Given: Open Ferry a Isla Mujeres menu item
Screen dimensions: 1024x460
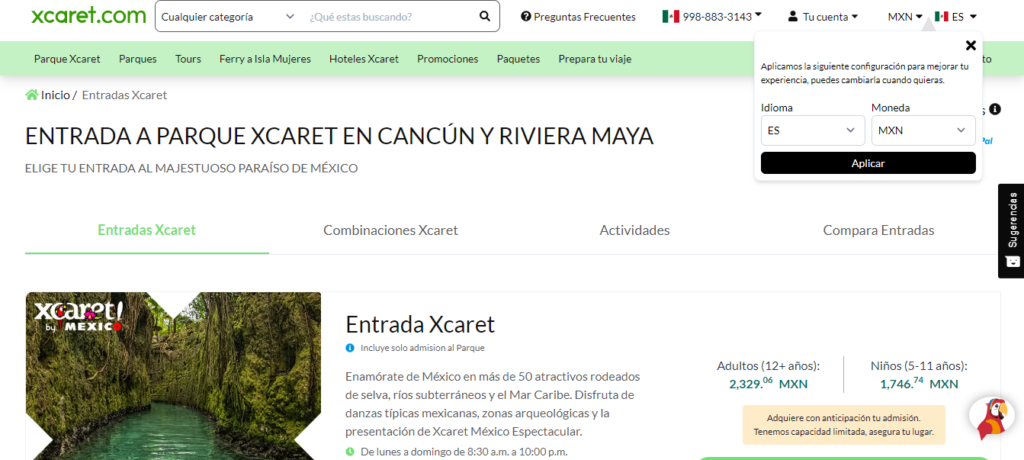Looking at the screenshot, I should 265,59.
